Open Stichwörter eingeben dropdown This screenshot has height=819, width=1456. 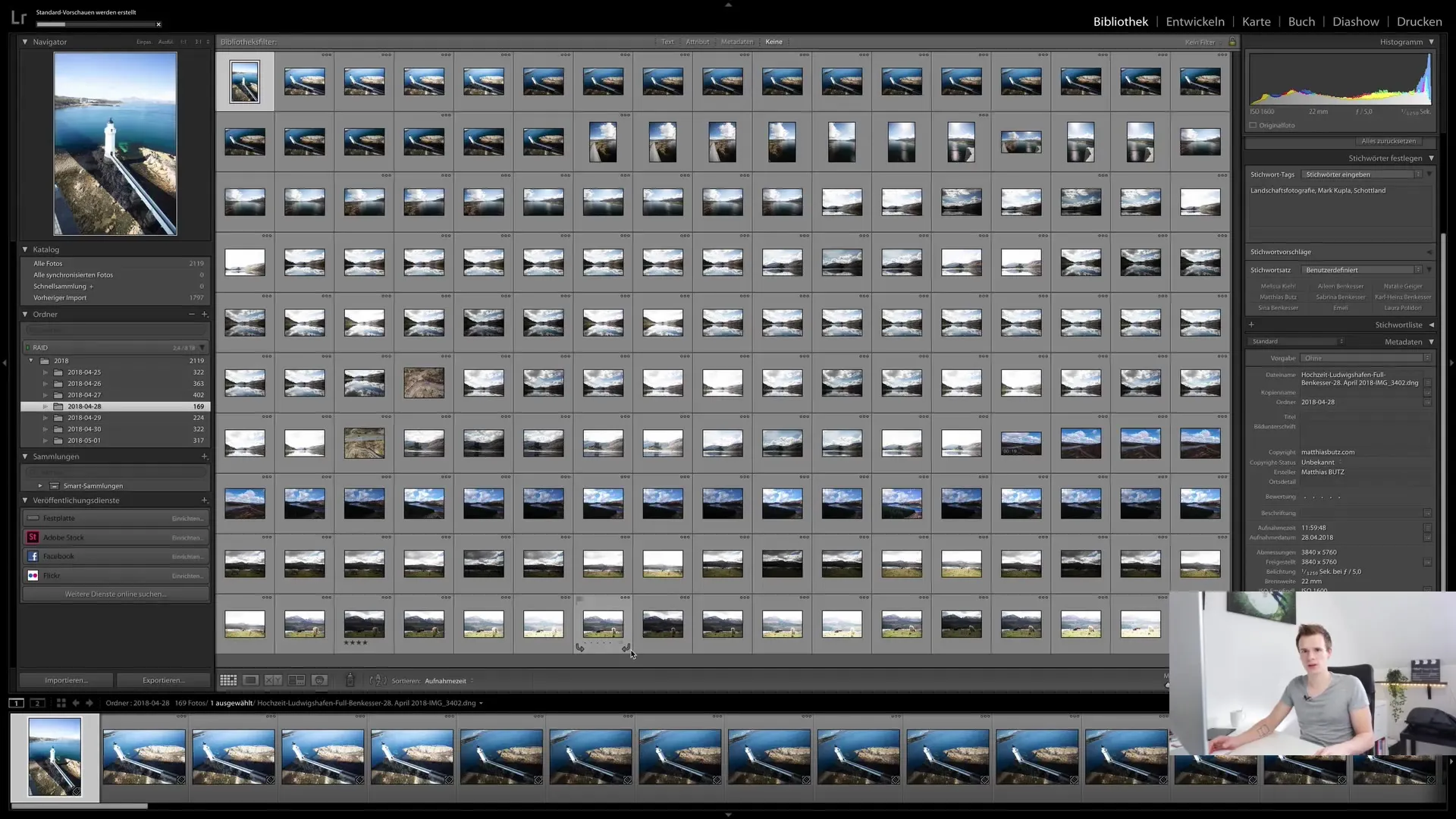coord(1362,174)
